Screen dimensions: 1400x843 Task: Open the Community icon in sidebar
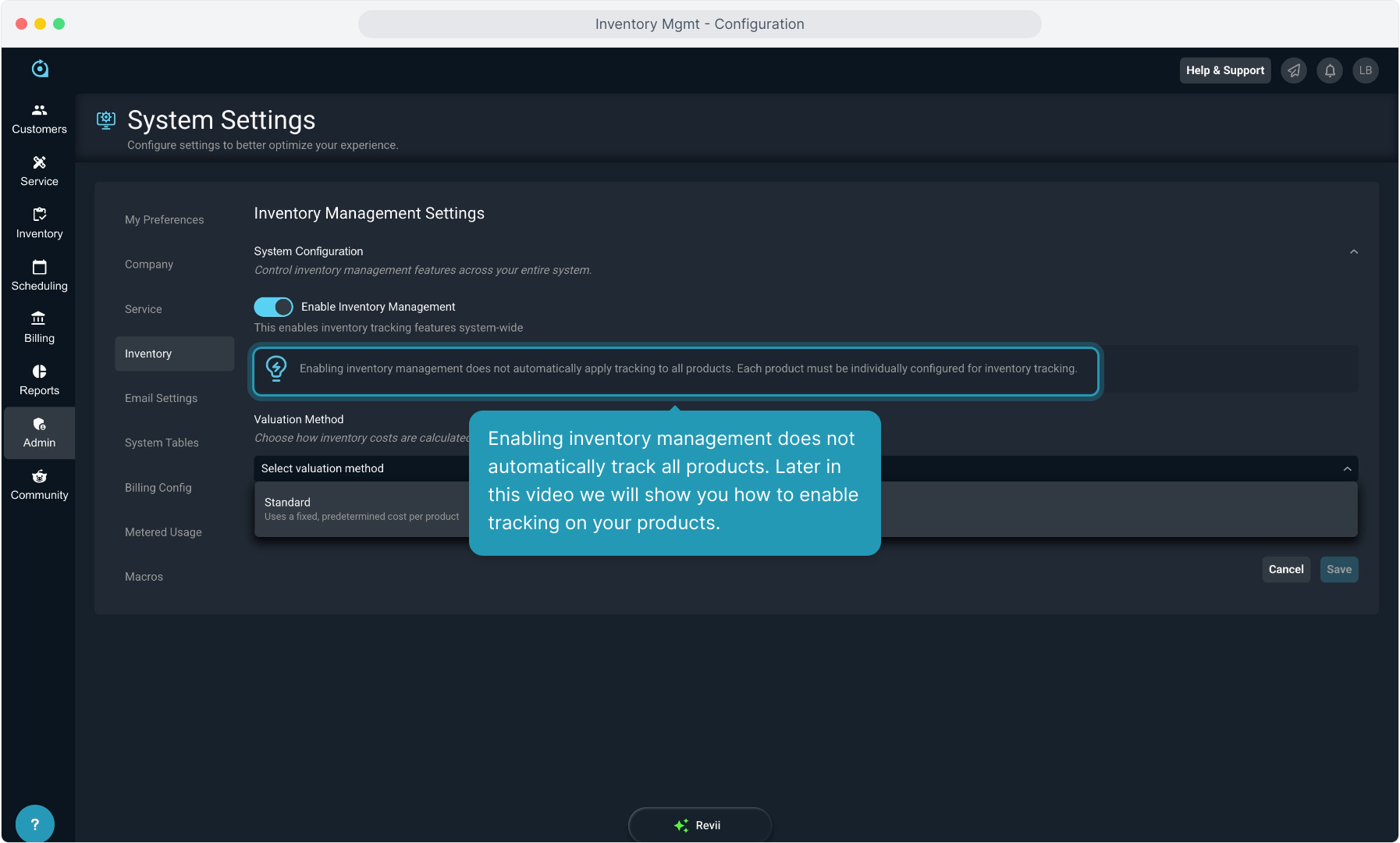pos(39,476)
